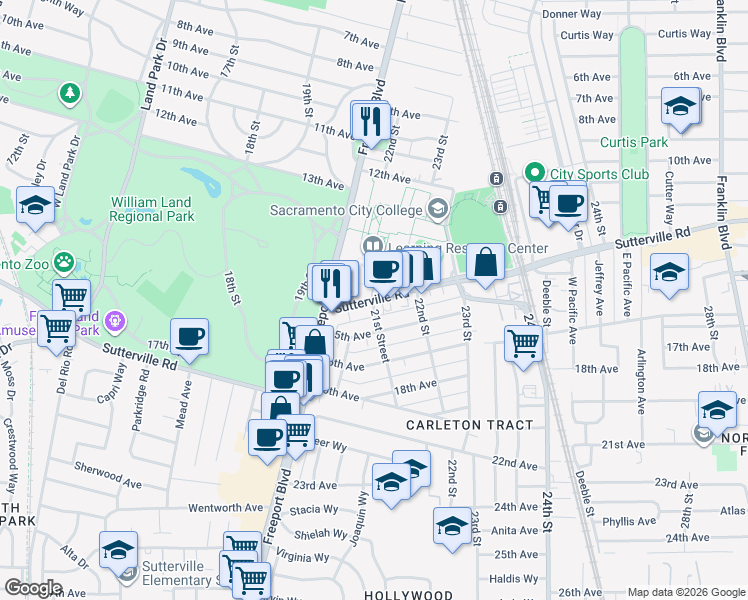Click the school marker south of Sutterville Rd east
This screenshot has width=748, height=600.
coord(669,274)
